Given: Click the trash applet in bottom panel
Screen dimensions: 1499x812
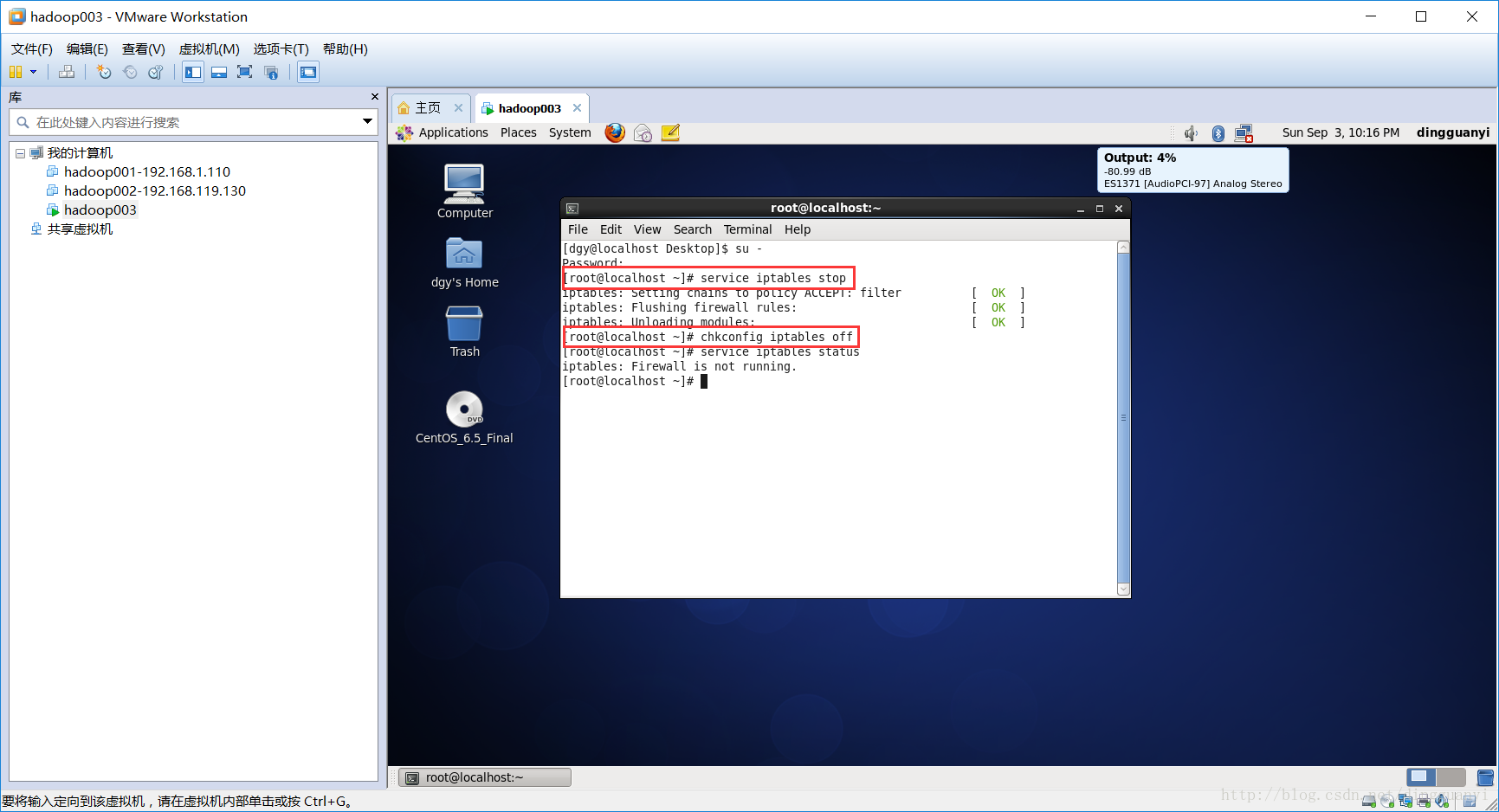Looking at the screenshot, I should pyautogui.click(x=1485, y=777).
